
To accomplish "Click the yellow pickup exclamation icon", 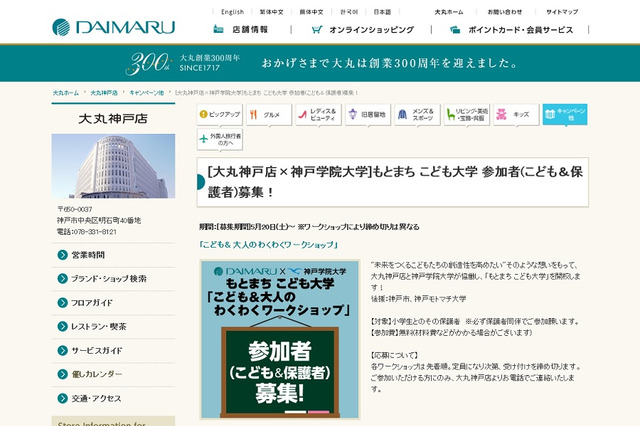I will 203,114.
